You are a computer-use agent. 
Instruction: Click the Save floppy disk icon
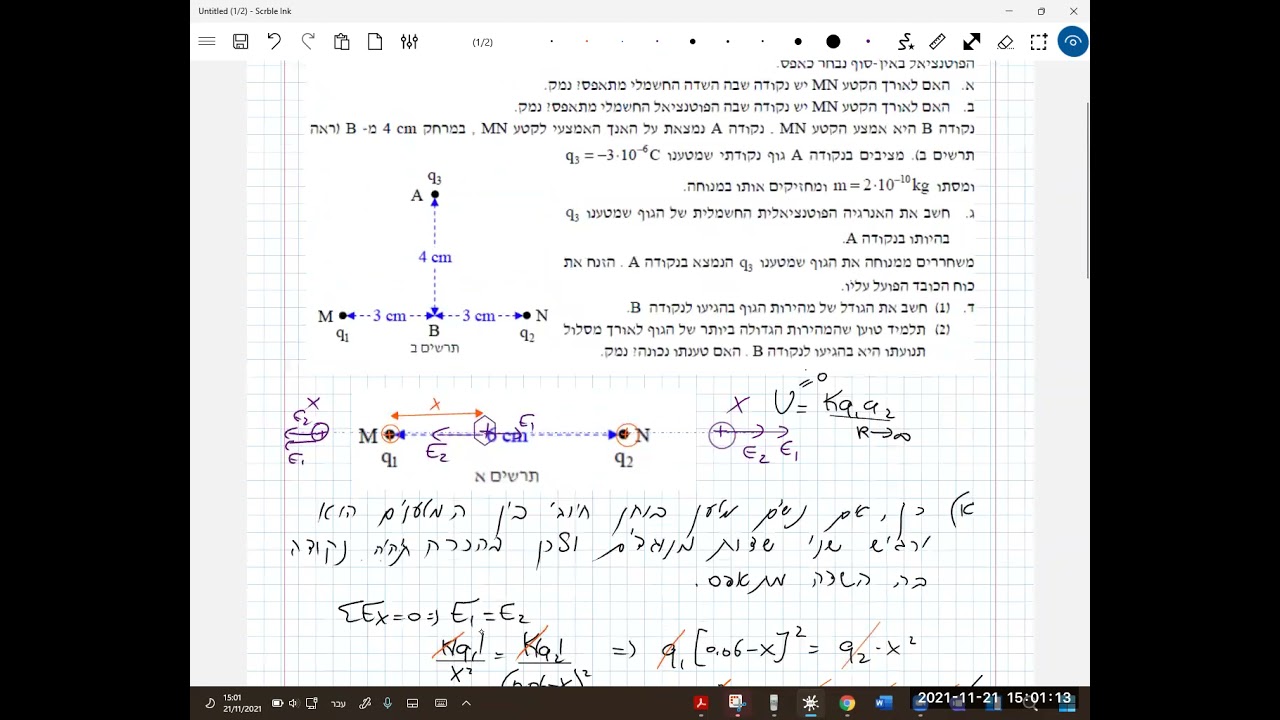pyautogui.click(x=240, y=42)
